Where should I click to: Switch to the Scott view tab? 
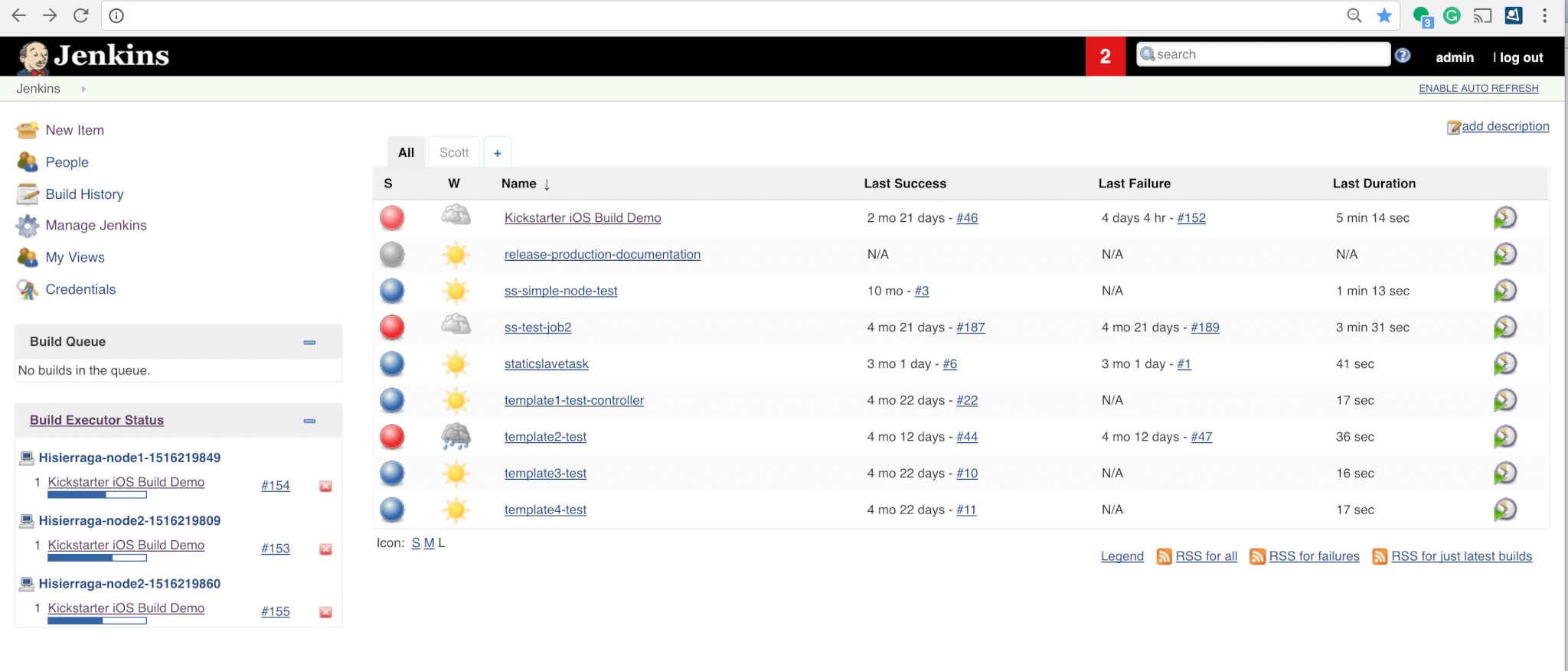coord(454,152)
